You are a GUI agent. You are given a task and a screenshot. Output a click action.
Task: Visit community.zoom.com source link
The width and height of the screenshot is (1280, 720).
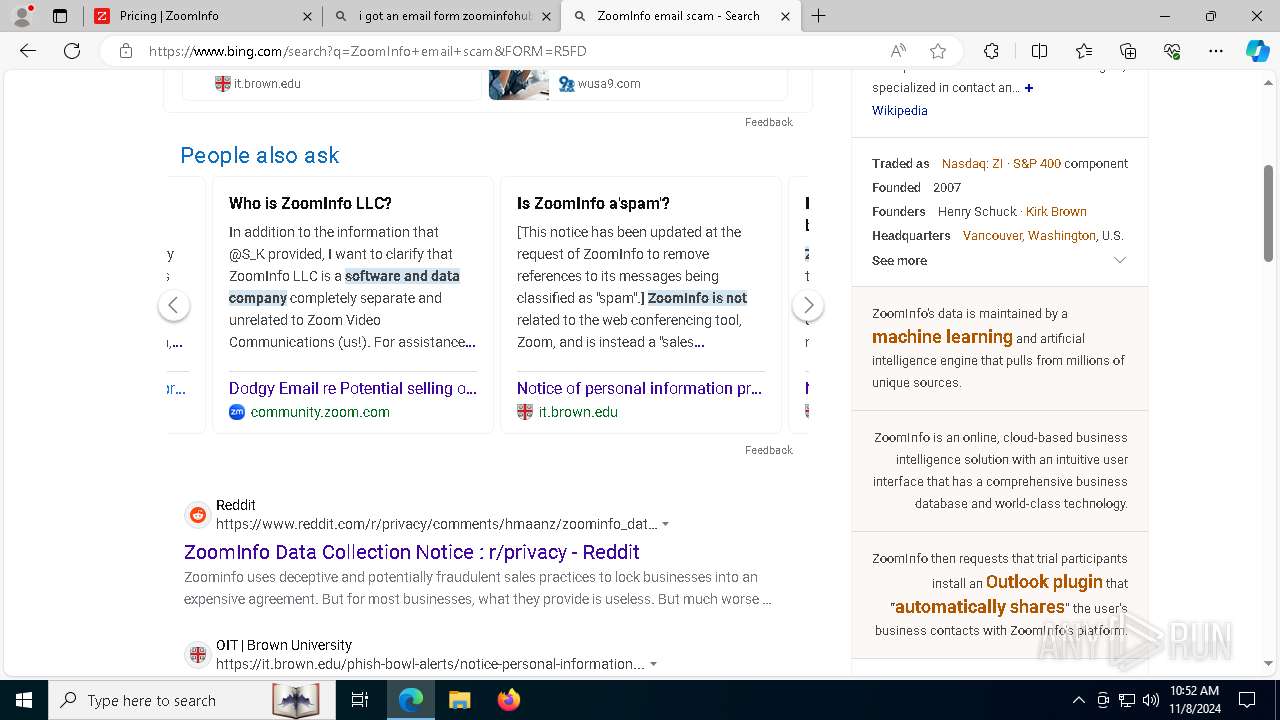point(320,412)
